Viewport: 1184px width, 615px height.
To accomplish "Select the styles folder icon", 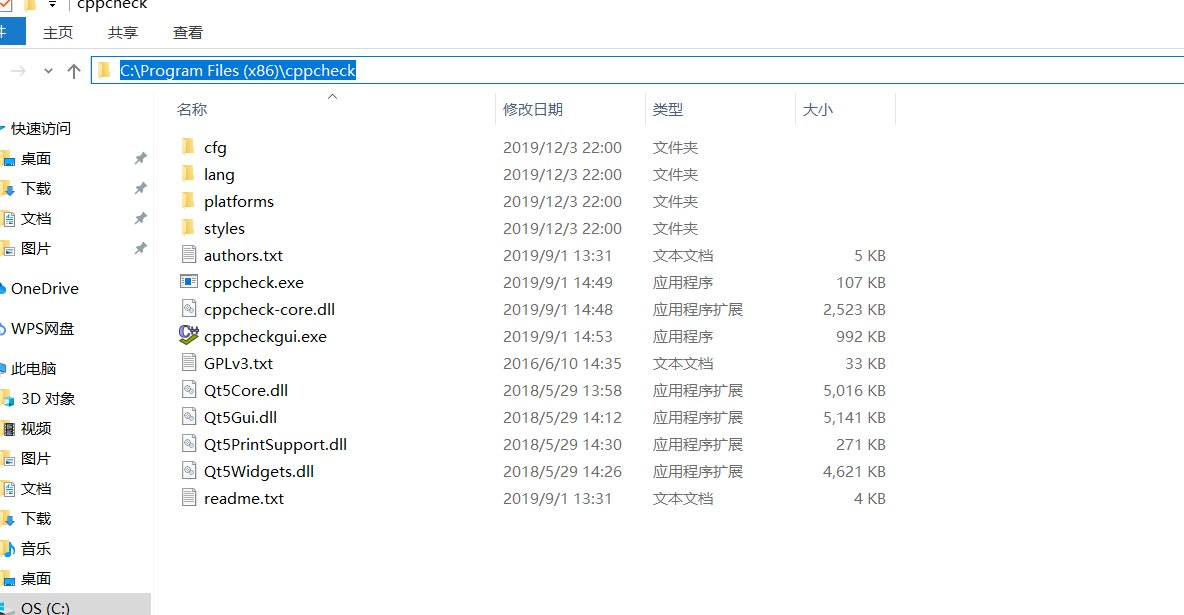I will pyautogui.click(x=189, y=228).
